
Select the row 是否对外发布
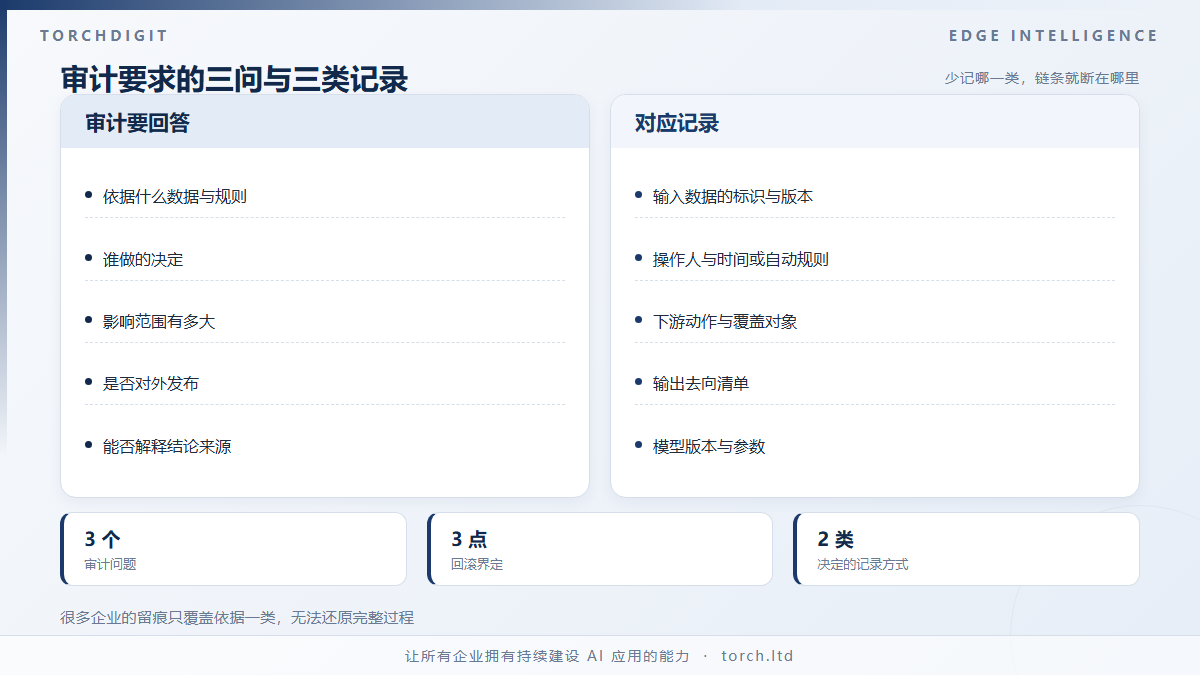point(325,383)
